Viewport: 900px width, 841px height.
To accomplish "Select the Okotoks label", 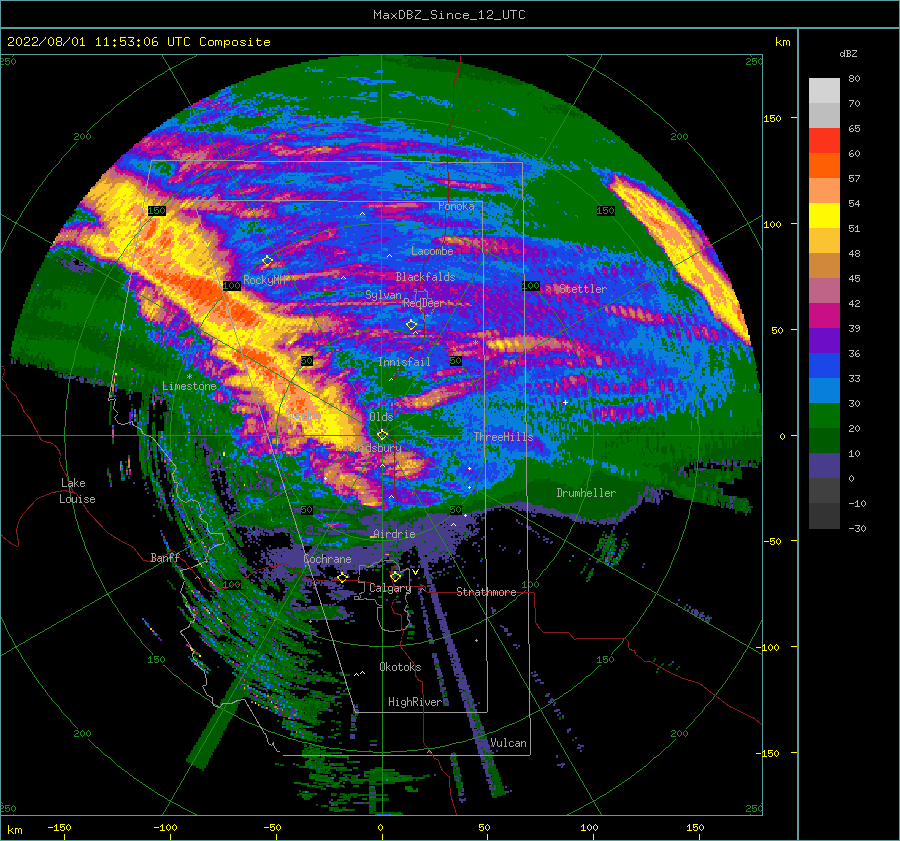I will click(400, 667).
